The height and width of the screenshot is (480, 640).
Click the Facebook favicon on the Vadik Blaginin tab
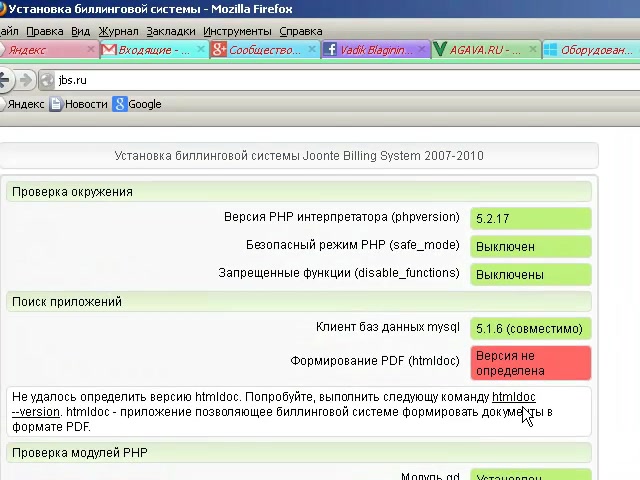point(329,49)
